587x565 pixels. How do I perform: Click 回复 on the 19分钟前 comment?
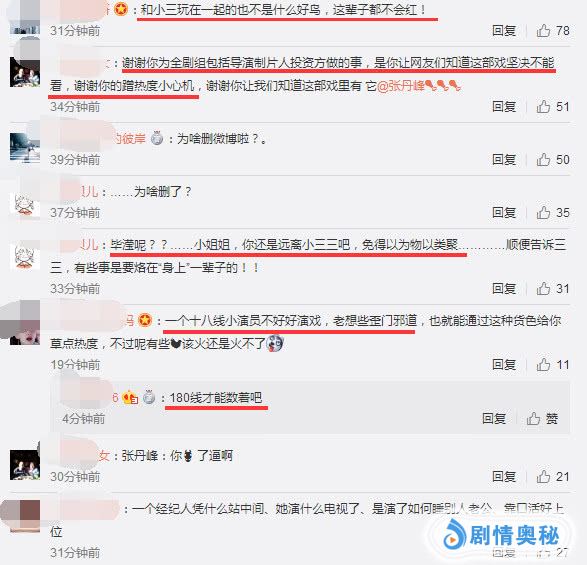click(504, 365)
